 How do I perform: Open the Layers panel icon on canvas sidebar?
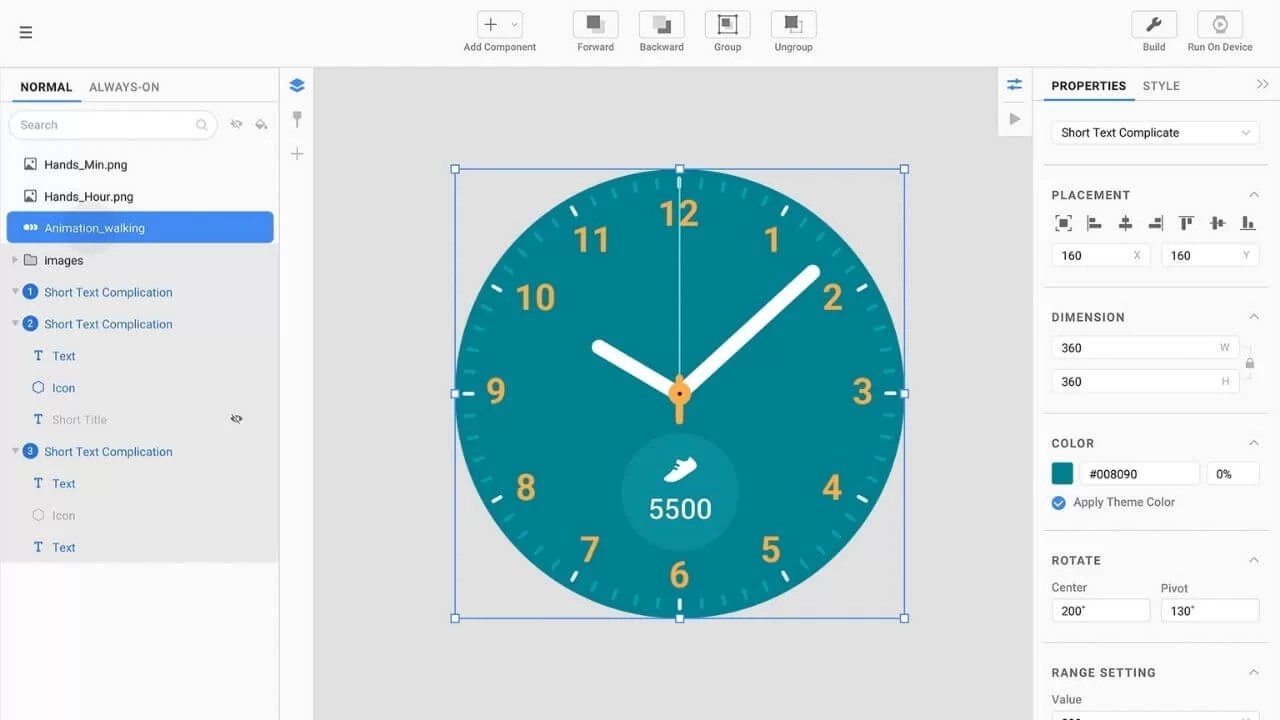coord(296,84)
